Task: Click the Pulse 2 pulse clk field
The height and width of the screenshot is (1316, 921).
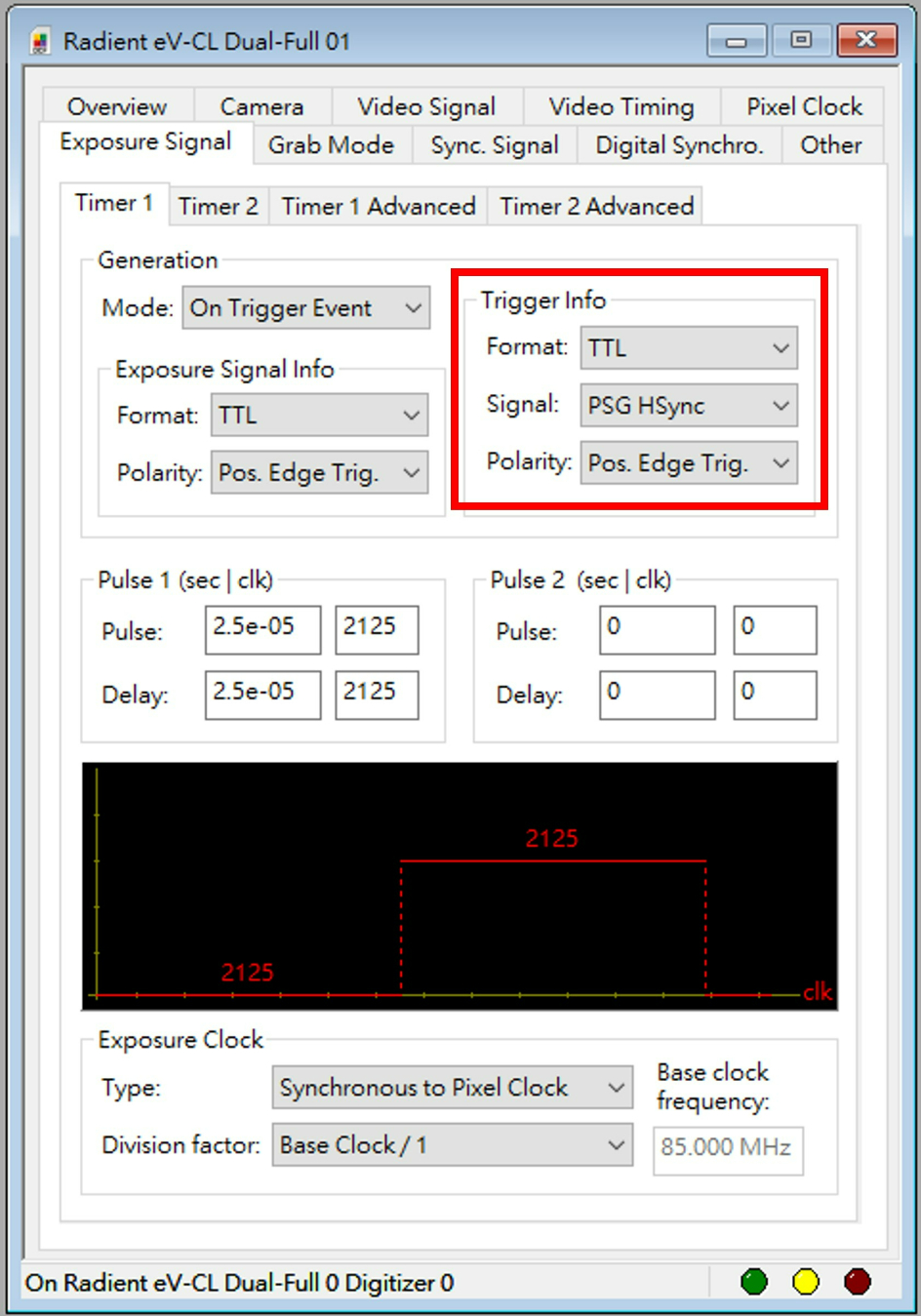Action: pyautogui.click(x=775, y=630)
